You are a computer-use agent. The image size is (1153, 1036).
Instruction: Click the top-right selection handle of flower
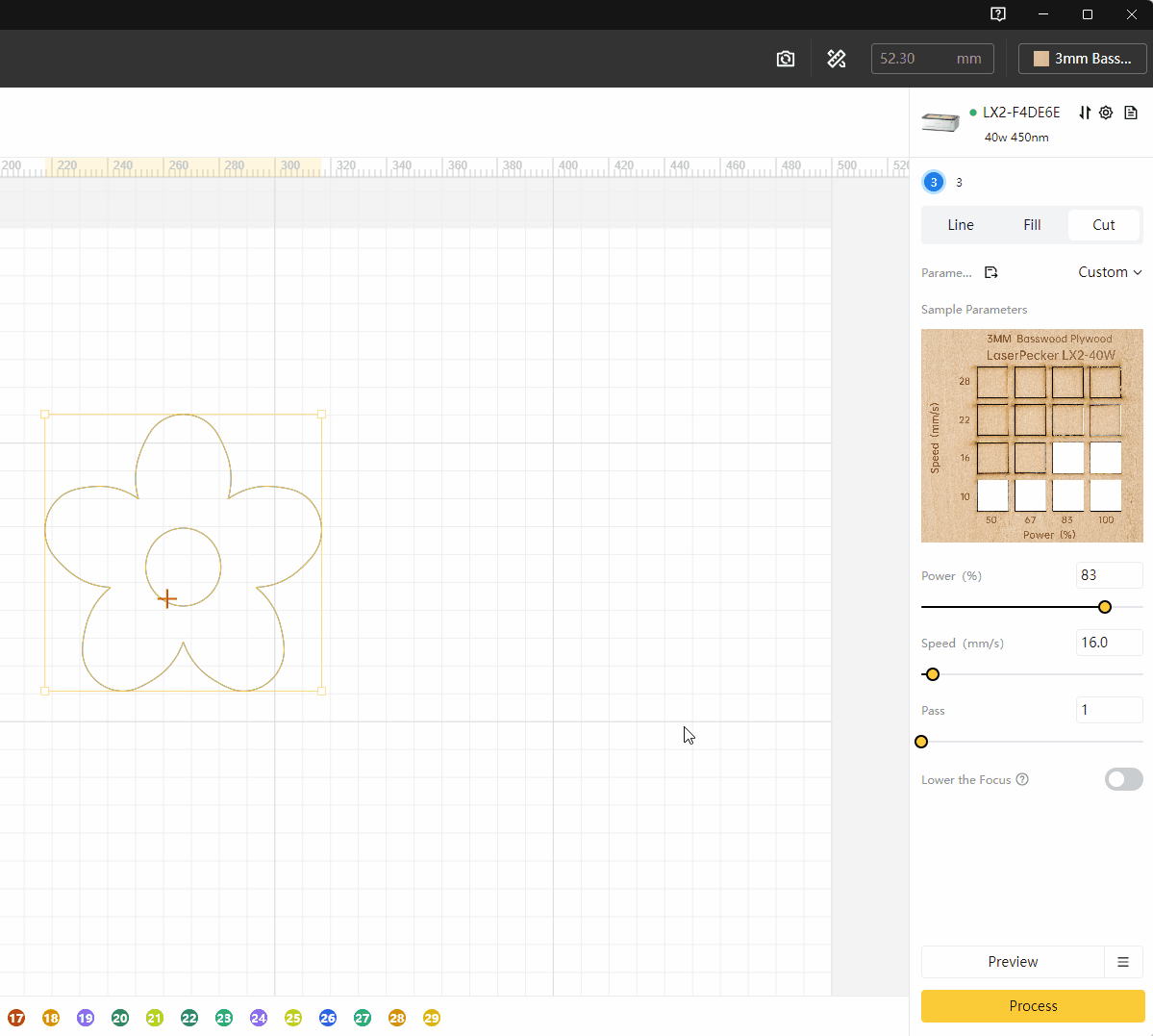click(x=321, y=415)
